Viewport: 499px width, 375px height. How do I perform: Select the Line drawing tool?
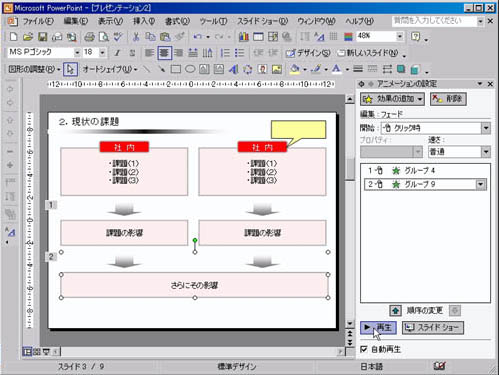[146, 69]
